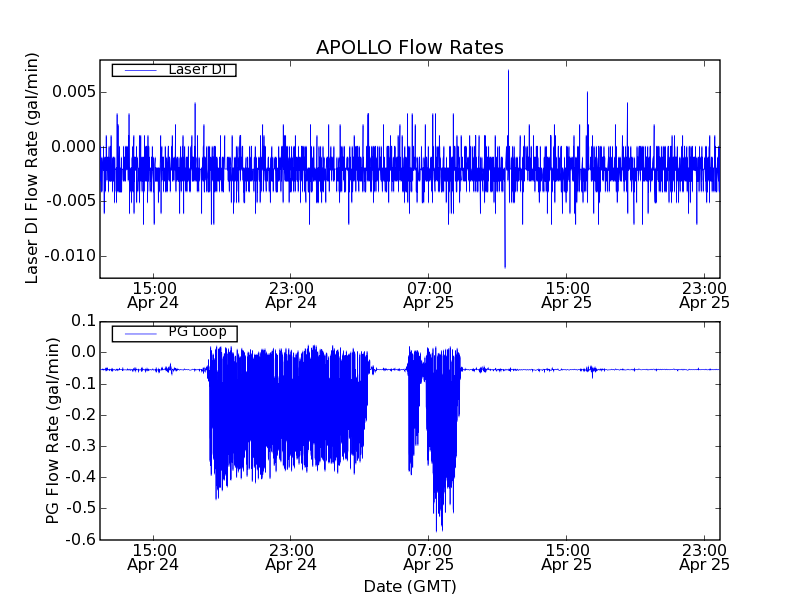Click the 0.000 tick label on top plot
800x600 pixels.
pyautogui.click(x=74, y=147)
